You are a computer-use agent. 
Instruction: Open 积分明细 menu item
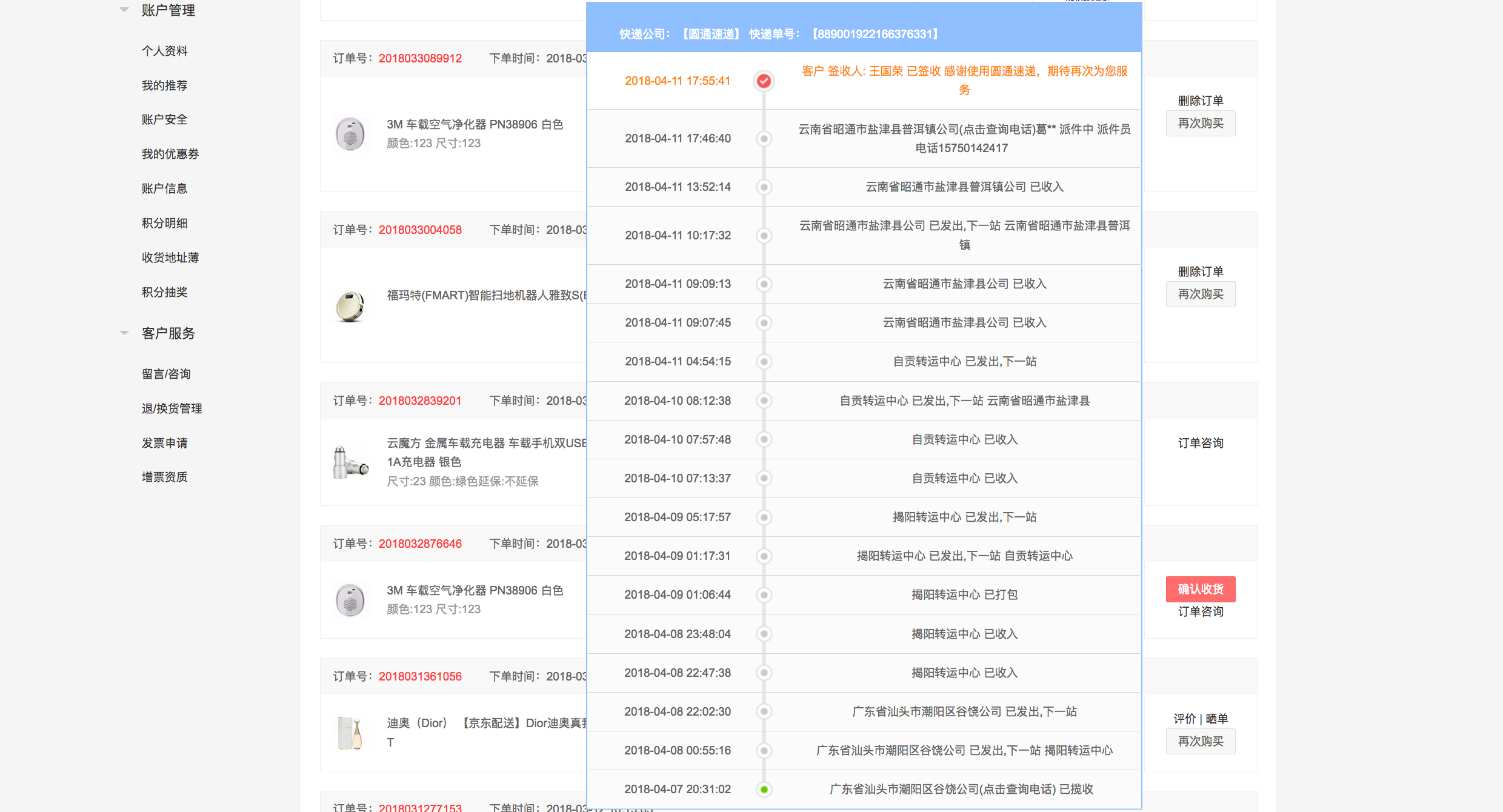[x=165, y=223]
